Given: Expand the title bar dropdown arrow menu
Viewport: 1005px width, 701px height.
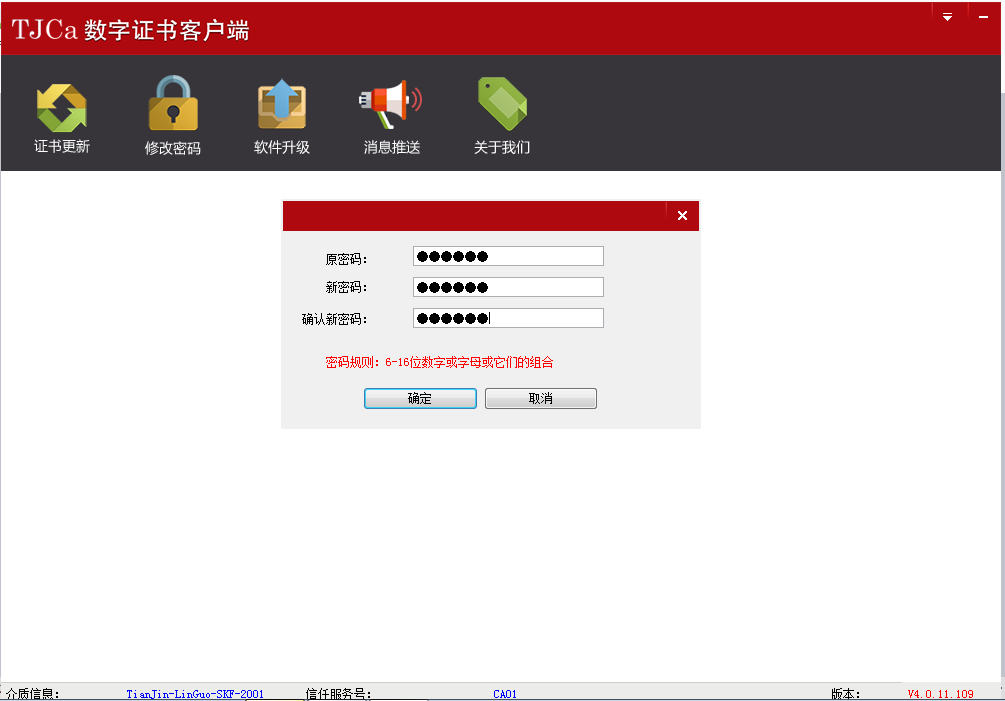Looking at the screenshot, I should (948, 17).
